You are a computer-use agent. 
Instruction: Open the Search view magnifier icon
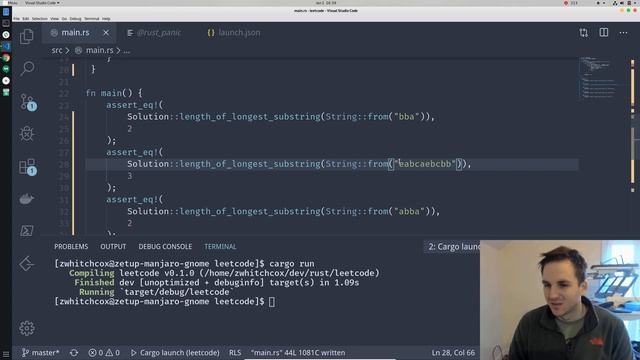point(27,68)
